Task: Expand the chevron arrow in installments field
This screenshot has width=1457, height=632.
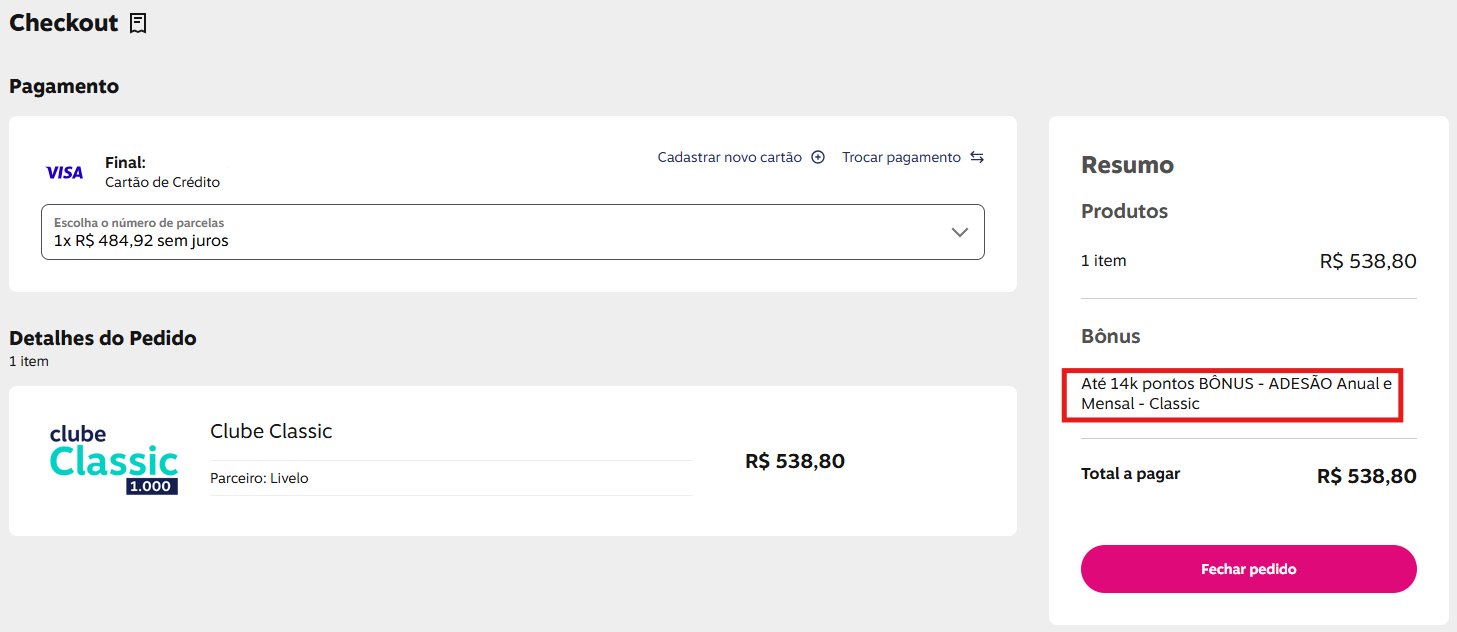Action: point(960,232)
